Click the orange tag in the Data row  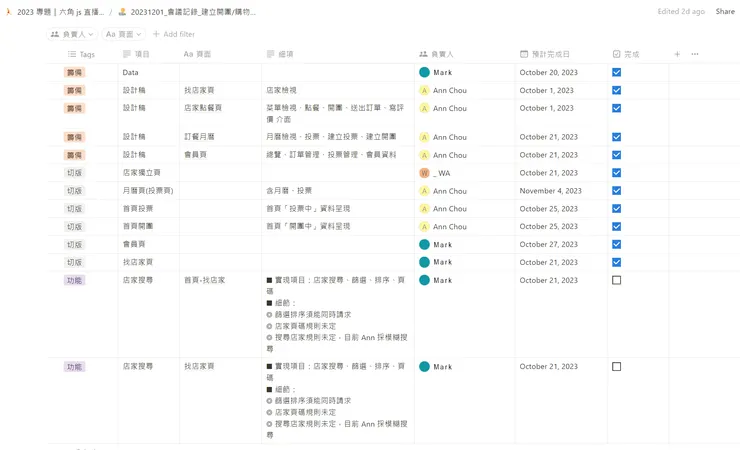pos(74,72)
